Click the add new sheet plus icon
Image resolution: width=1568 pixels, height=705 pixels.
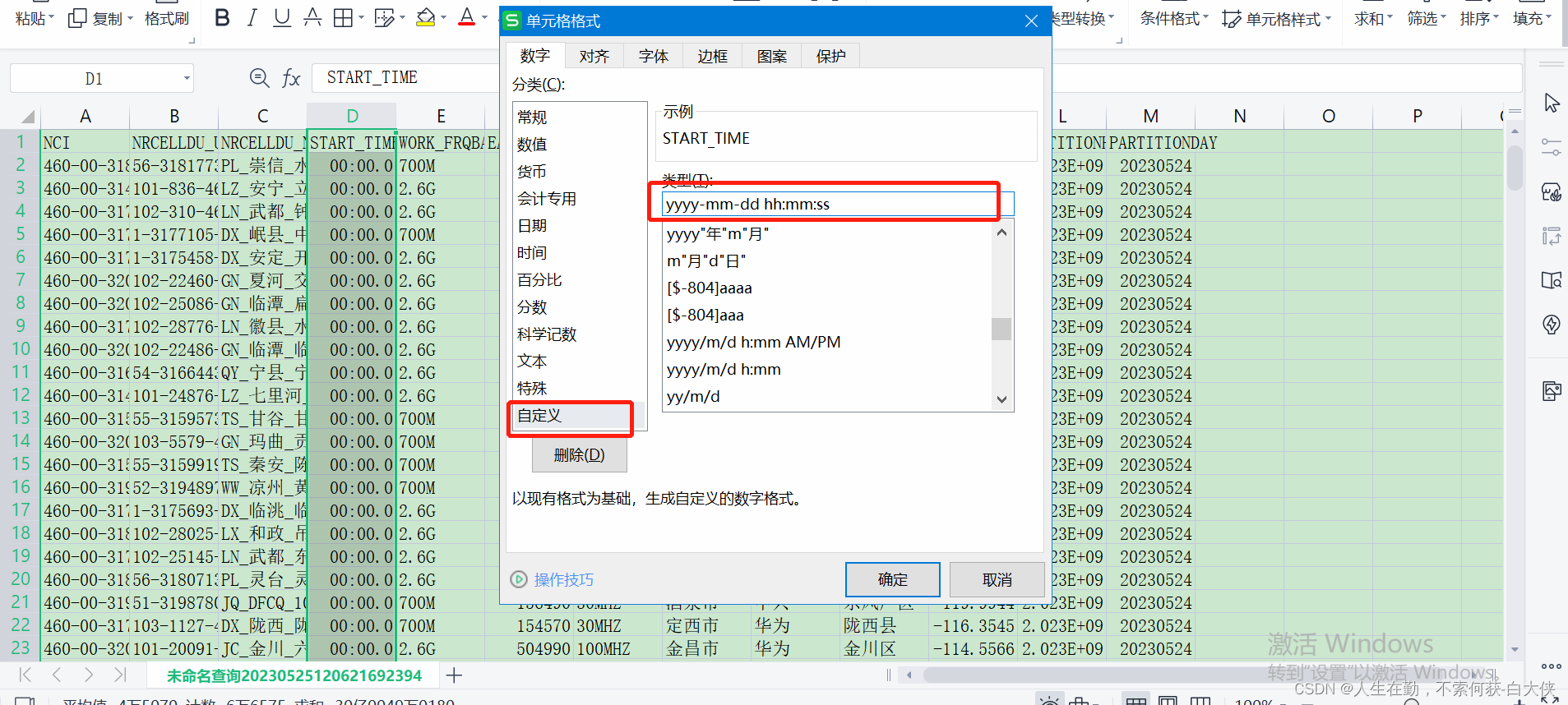pyautogui.click(x=454, y=675)
